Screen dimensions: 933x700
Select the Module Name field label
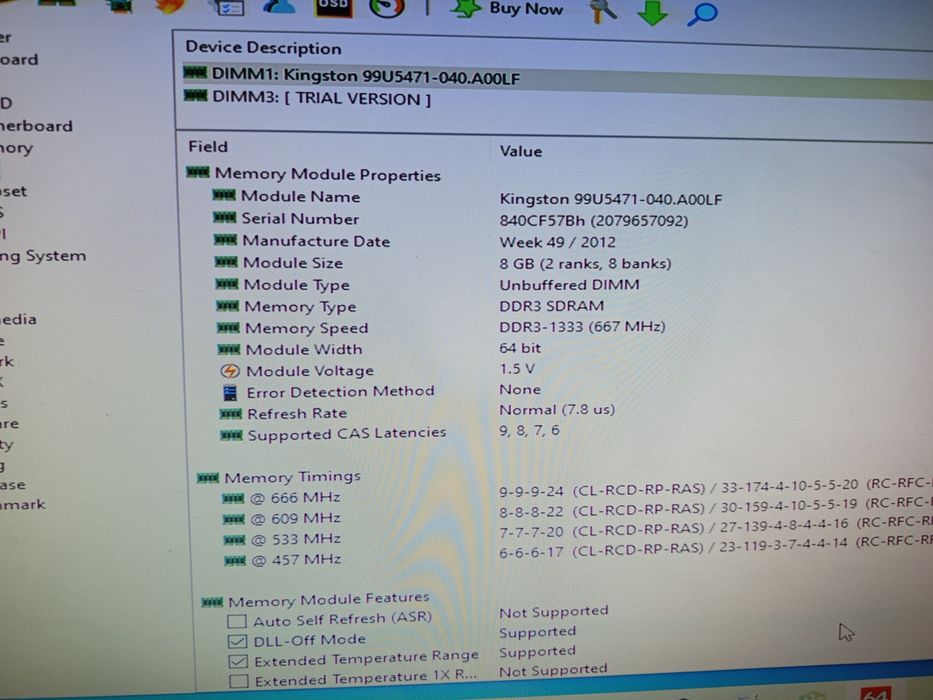coord(300,196)
